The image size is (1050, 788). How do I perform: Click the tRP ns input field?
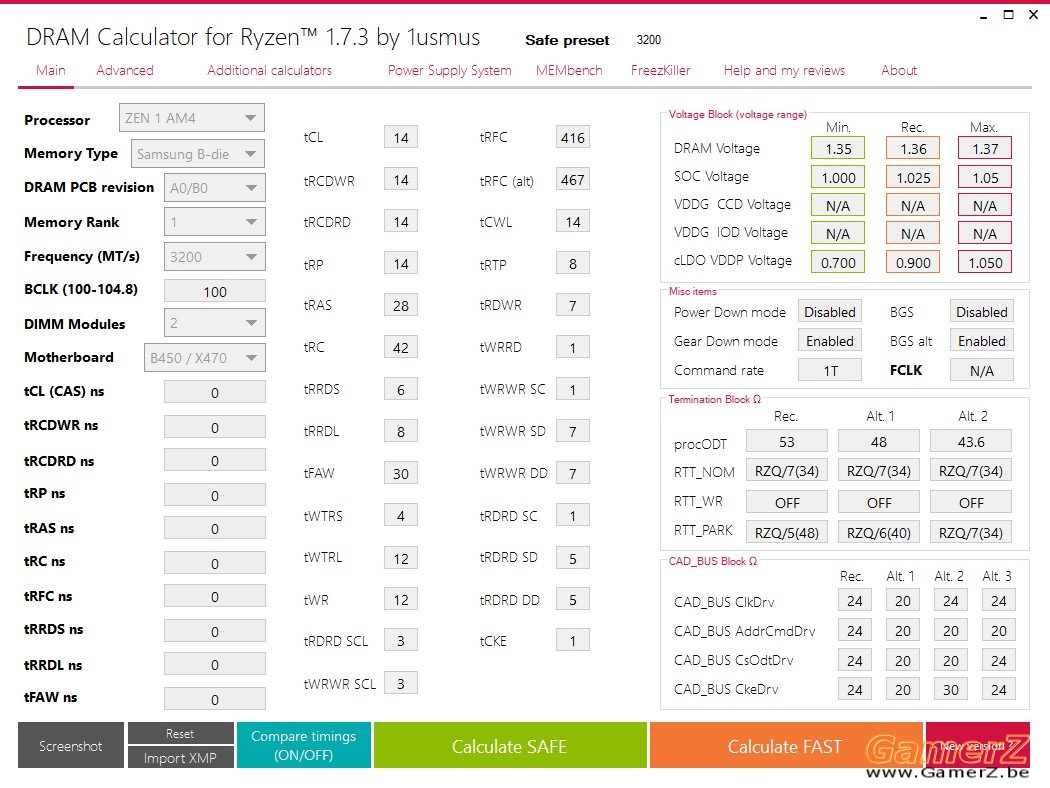(x=214, y=495)
